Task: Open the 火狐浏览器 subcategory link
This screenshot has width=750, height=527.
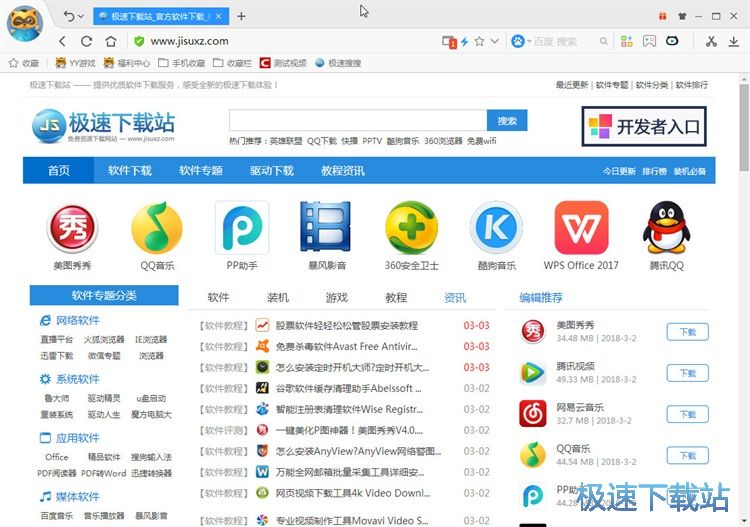Action: click(104, 340)
